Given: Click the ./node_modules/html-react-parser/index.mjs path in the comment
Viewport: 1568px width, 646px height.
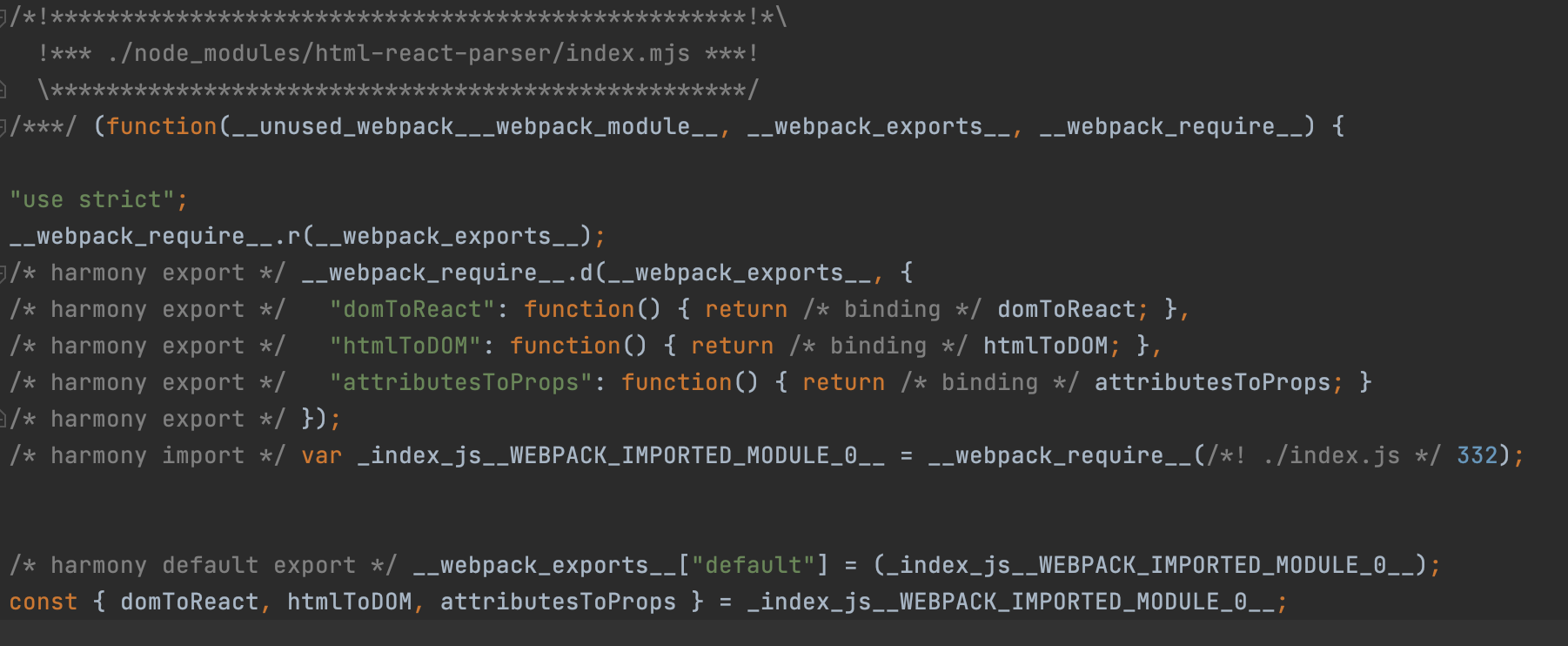Looking at the screenshot, I should (399, 53).
